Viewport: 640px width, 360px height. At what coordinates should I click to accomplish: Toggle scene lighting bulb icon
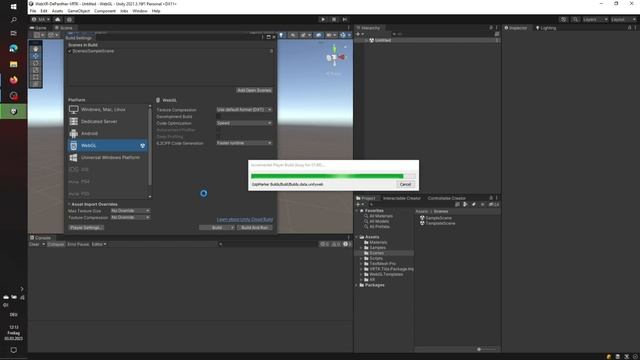pos(281,35)
